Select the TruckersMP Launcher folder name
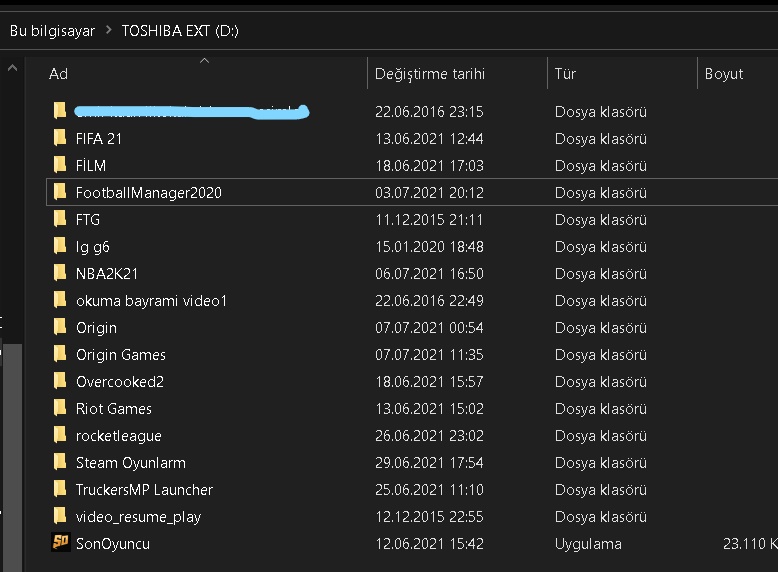This screenshot has height=572, width=778. pyautogui.click(x=144, y=490)
